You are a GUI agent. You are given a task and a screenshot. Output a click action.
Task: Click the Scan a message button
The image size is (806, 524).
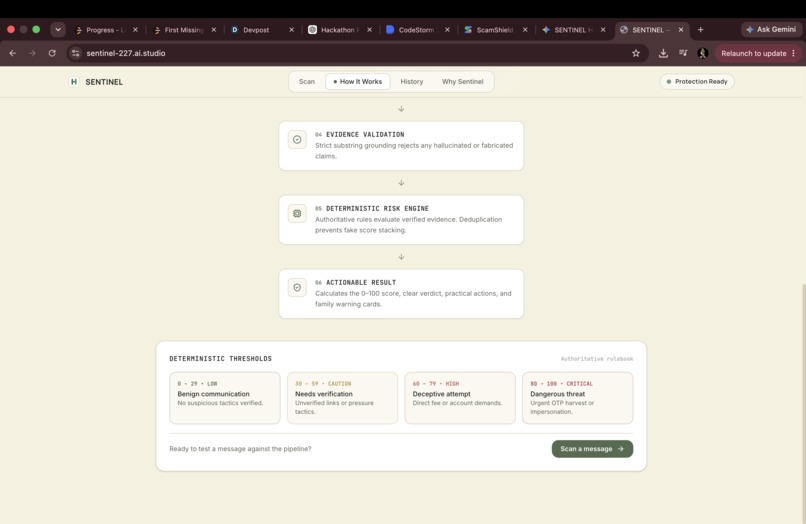coord(592,449)
